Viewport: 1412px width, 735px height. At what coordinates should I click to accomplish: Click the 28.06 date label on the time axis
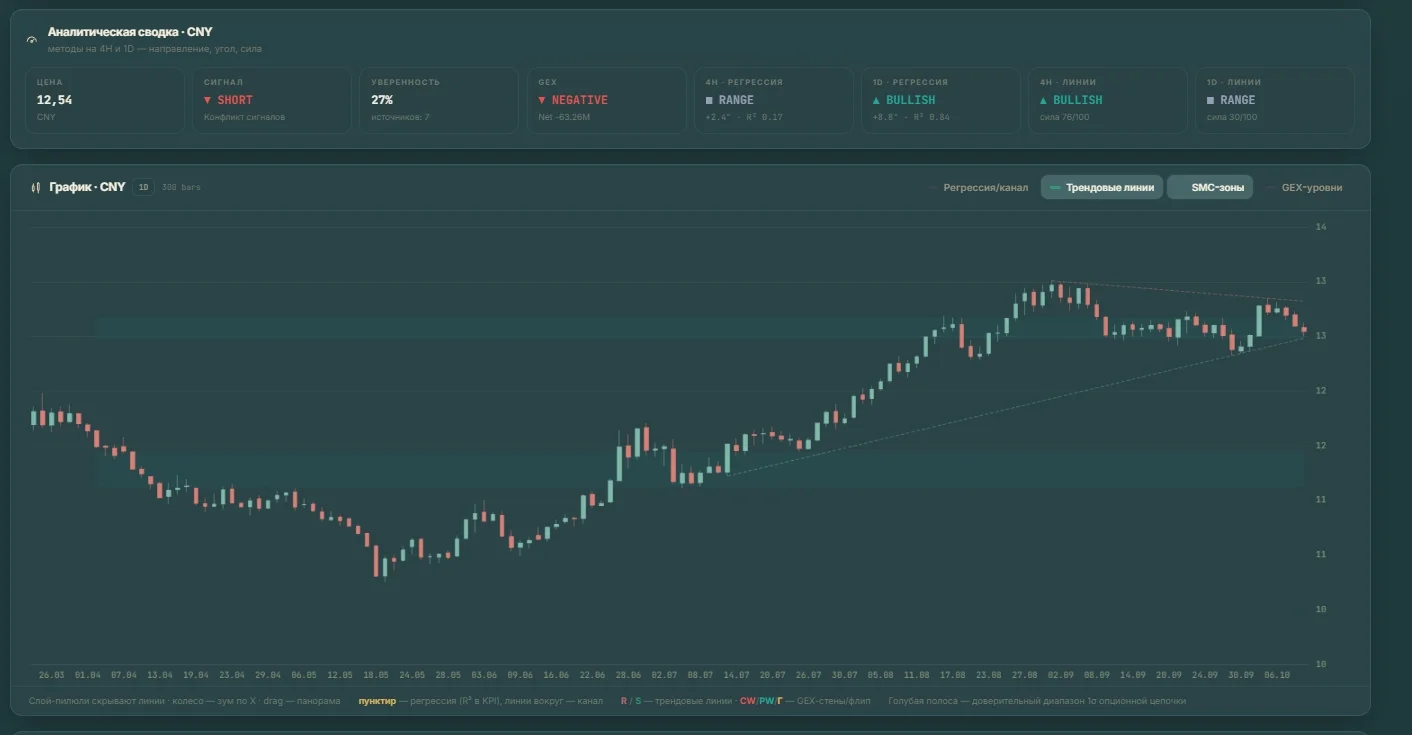pos(628,675)
